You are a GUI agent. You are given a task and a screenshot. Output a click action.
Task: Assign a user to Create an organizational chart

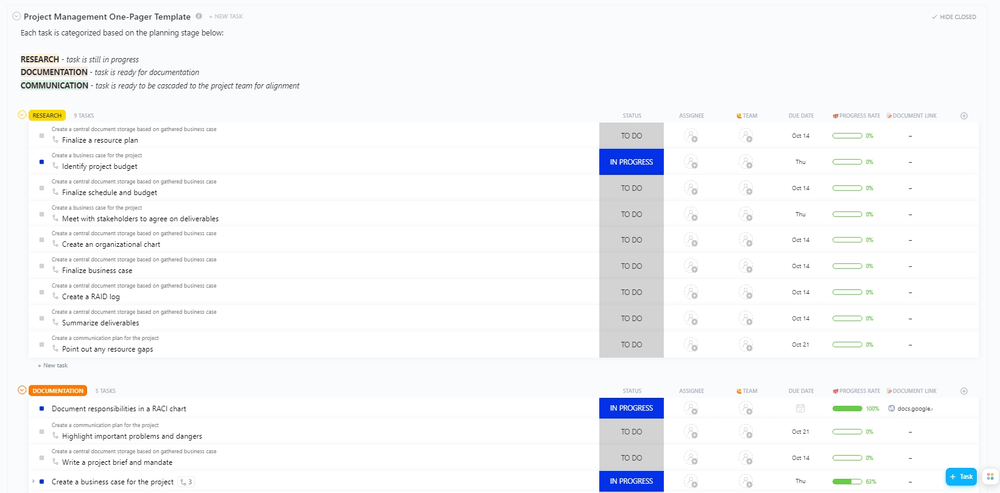pyautogui.click(x=691, y=240)
